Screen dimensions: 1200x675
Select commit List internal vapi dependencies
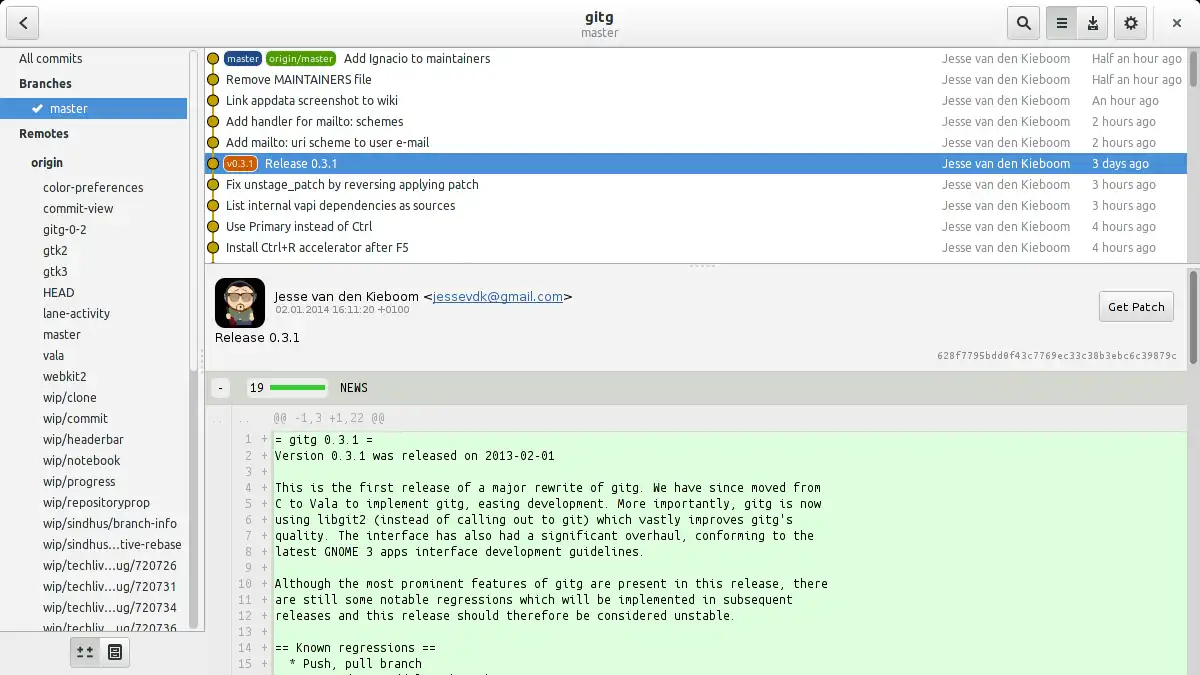(696, 205)
